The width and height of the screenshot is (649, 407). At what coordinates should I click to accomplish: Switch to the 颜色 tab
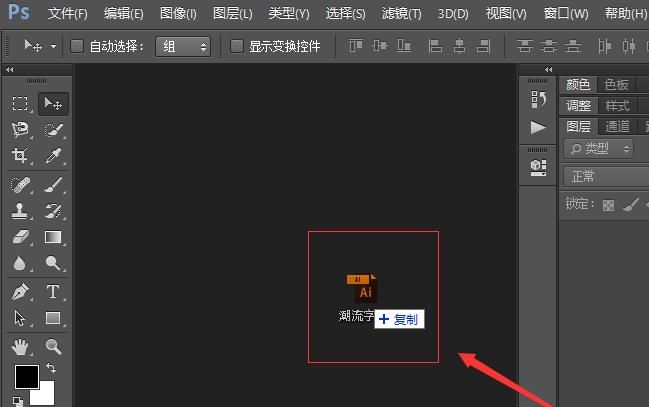[578, 85]
